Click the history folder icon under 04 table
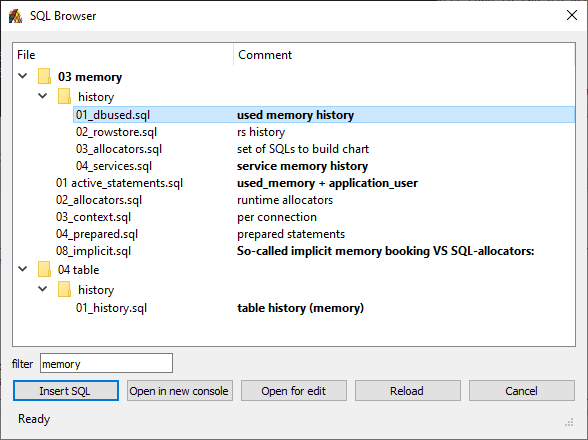This screenshot has width=588, height=440. pos(64,289)
